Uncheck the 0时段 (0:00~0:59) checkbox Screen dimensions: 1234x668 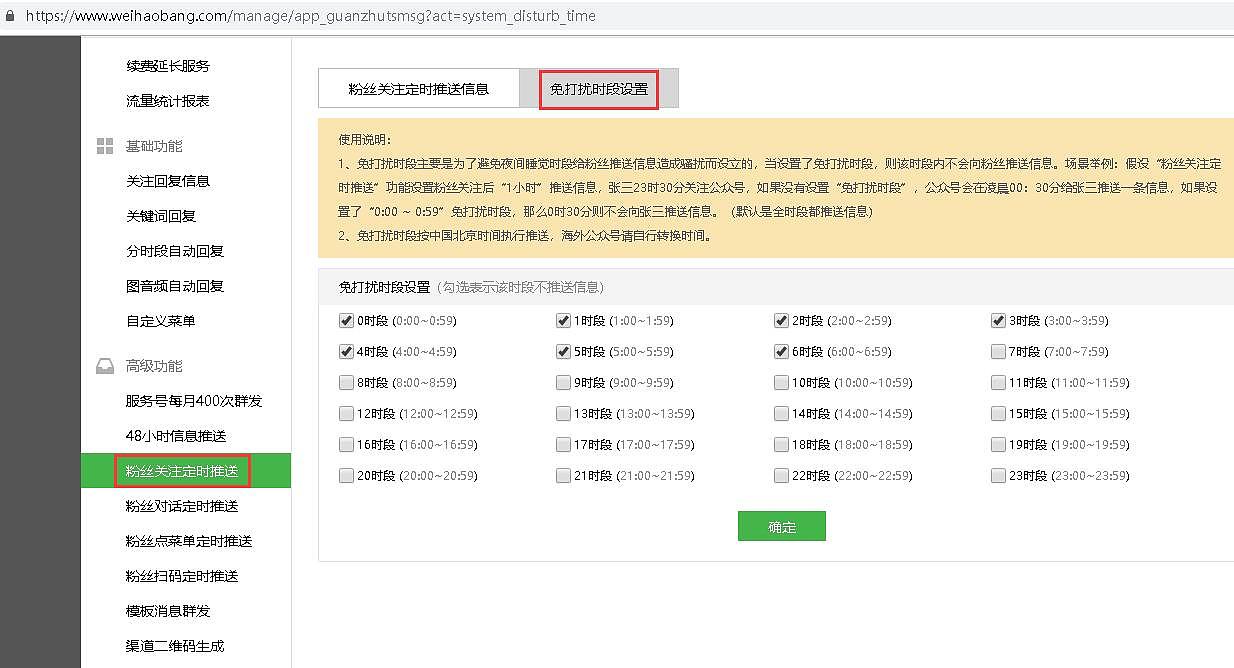click(x=345, y=320)
